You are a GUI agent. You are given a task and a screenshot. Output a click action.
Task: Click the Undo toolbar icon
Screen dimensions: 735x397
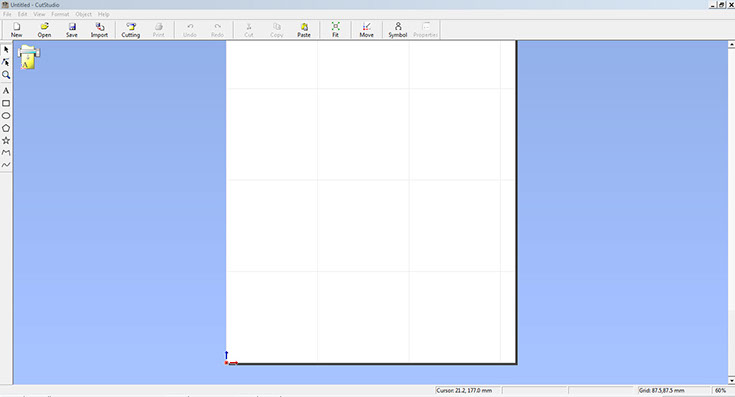click(x=190, y=30)
